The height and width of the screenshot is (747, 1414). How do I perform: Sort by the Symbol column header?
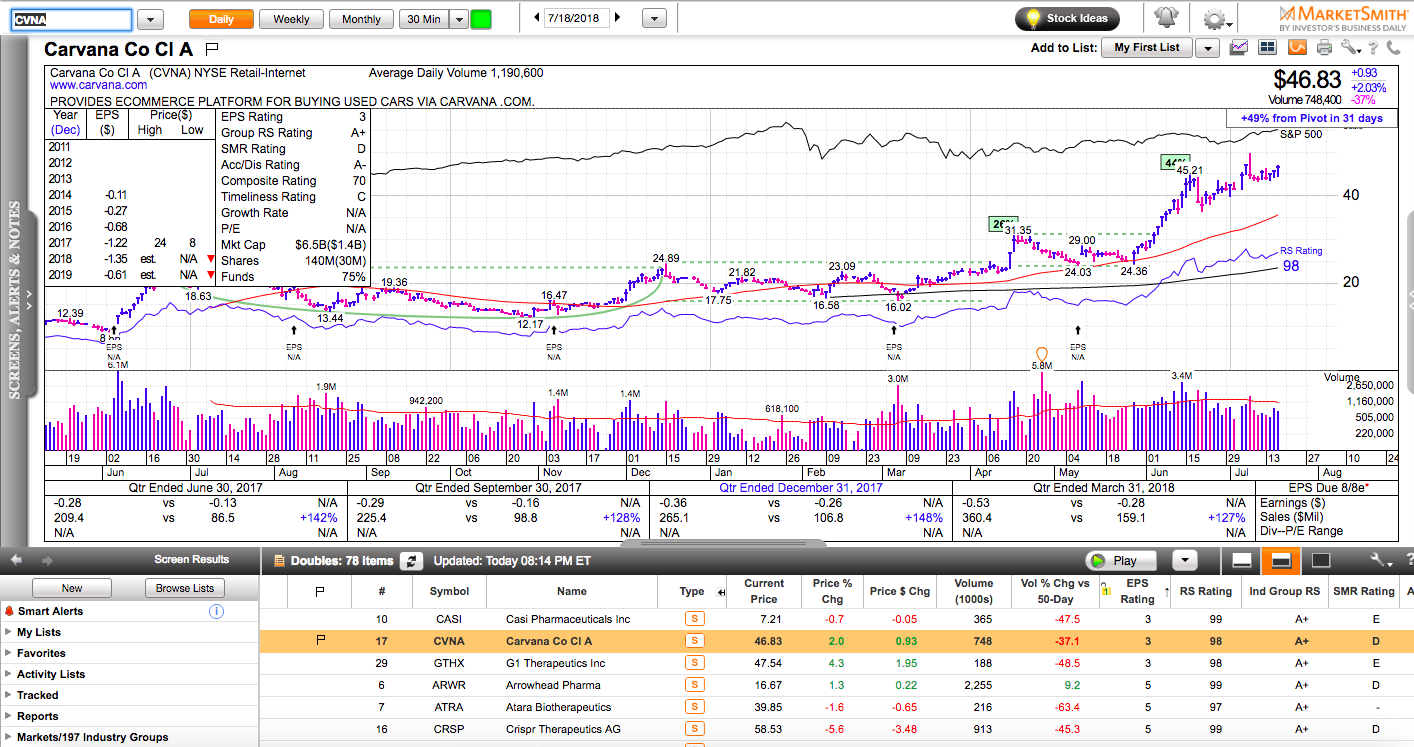point(449,591)
